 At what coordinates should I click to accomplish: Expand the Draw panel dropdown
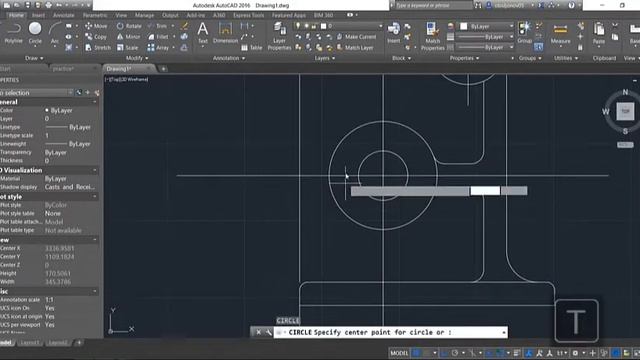click(x=34, y=58)
